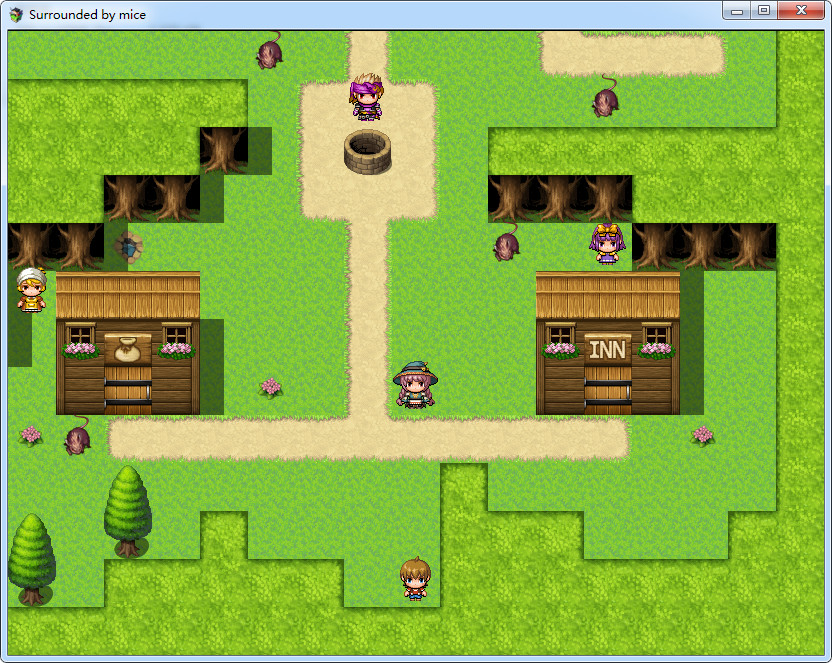This screenshot has width=832, height=663.
Task: Click the boy standing at the bottom path
Action: coord(415,578)
